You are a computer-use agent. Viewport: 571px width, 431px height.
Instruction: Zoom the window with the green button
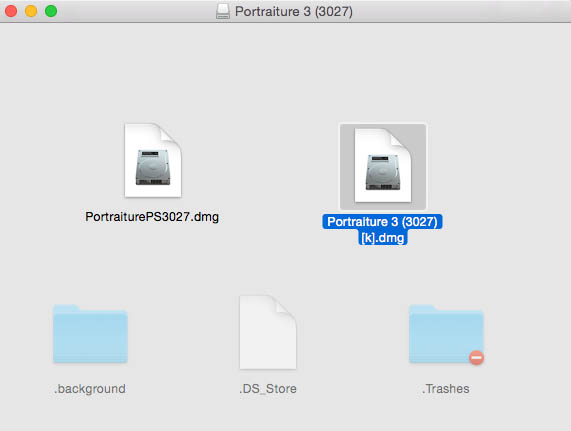[51, 11]
